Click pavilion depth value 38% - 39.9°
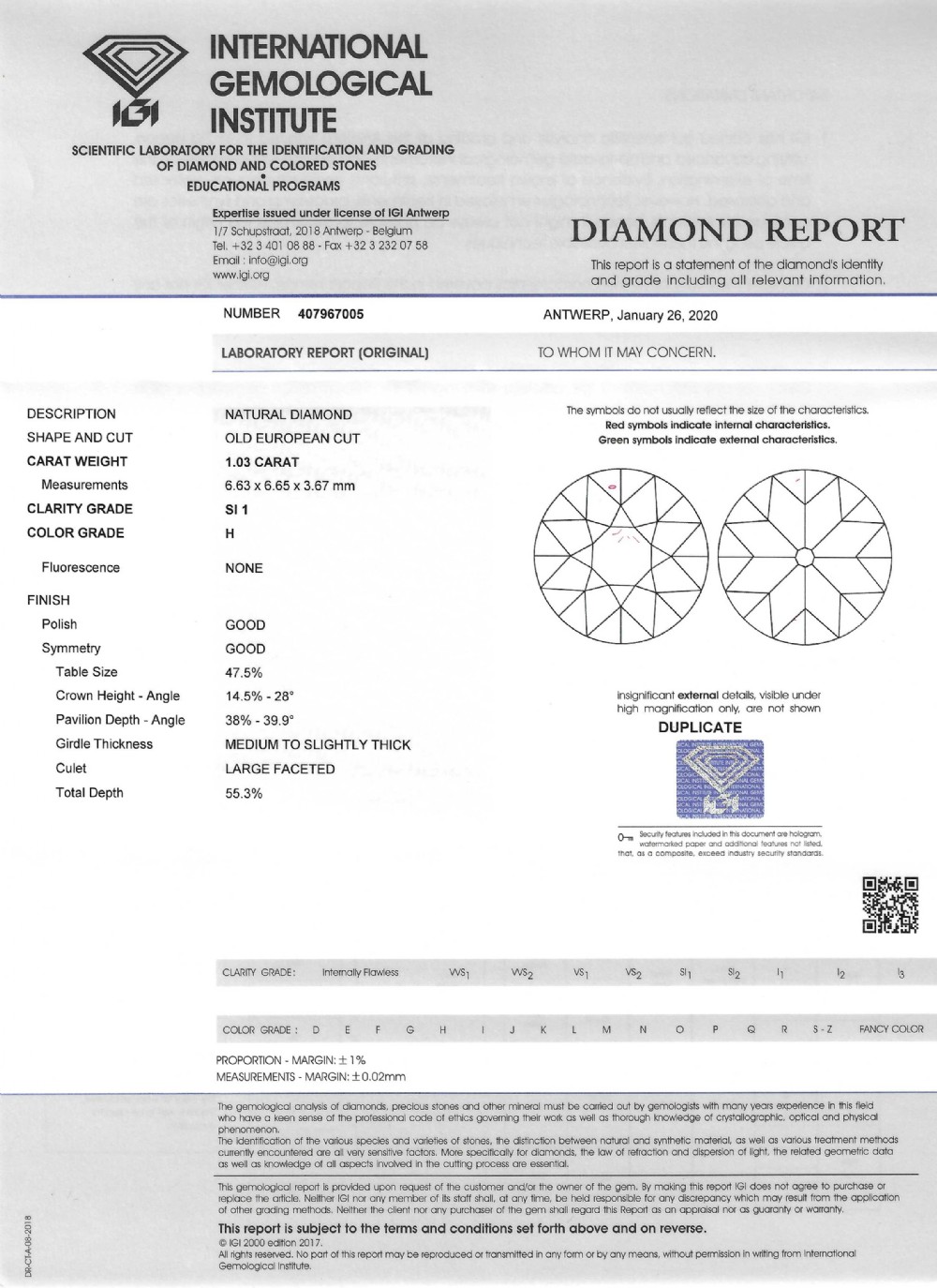Image resolution: width=937 pixels, height=1288 pixels. (260, 721)
